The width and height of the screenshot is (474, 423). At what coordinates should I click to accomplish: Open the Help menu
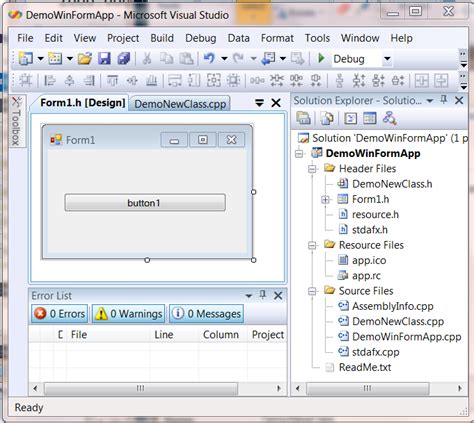[x=402, y=38]
